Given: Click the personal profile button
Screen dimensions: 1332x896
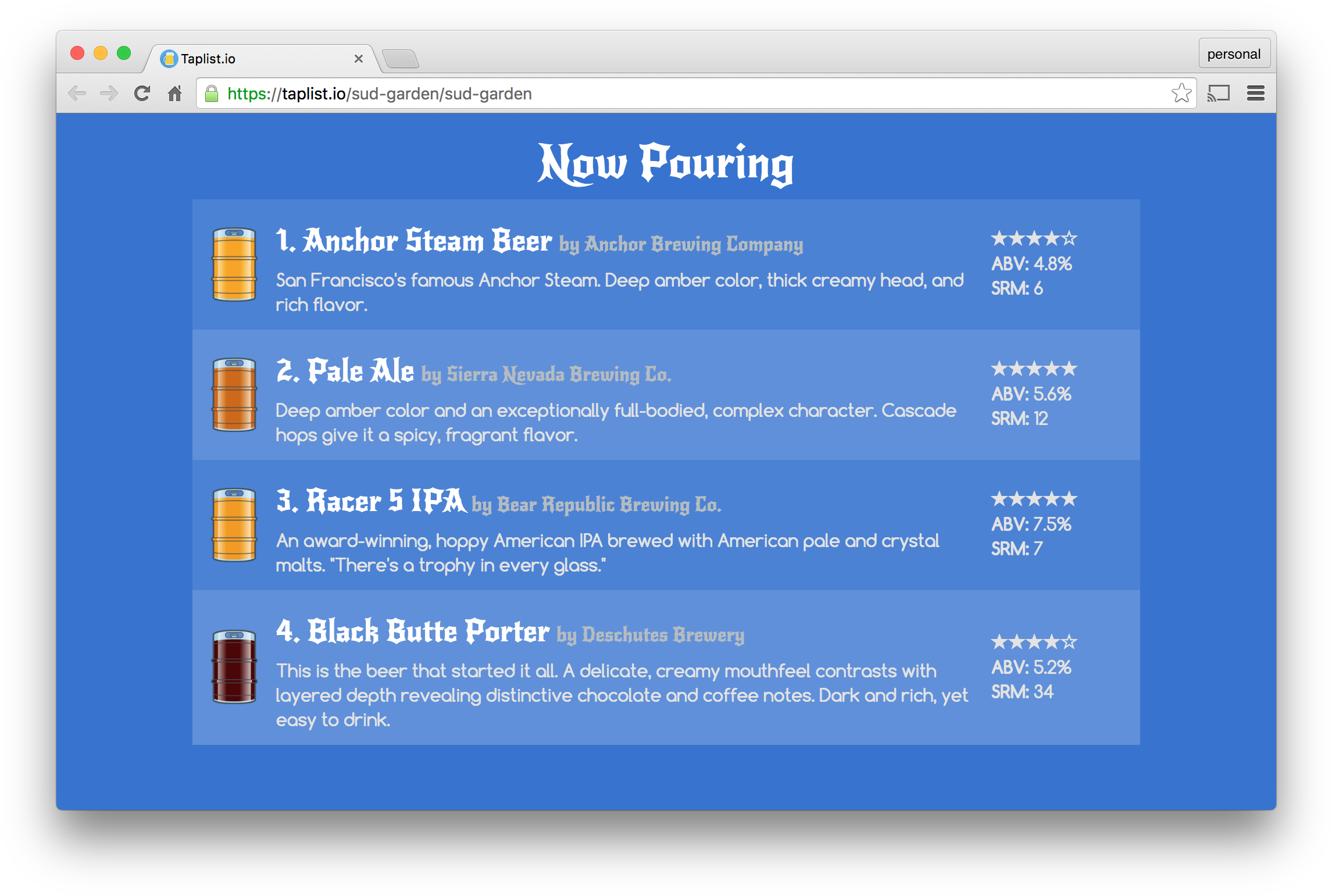Looking at the screenshot, I should (1234, 53).
